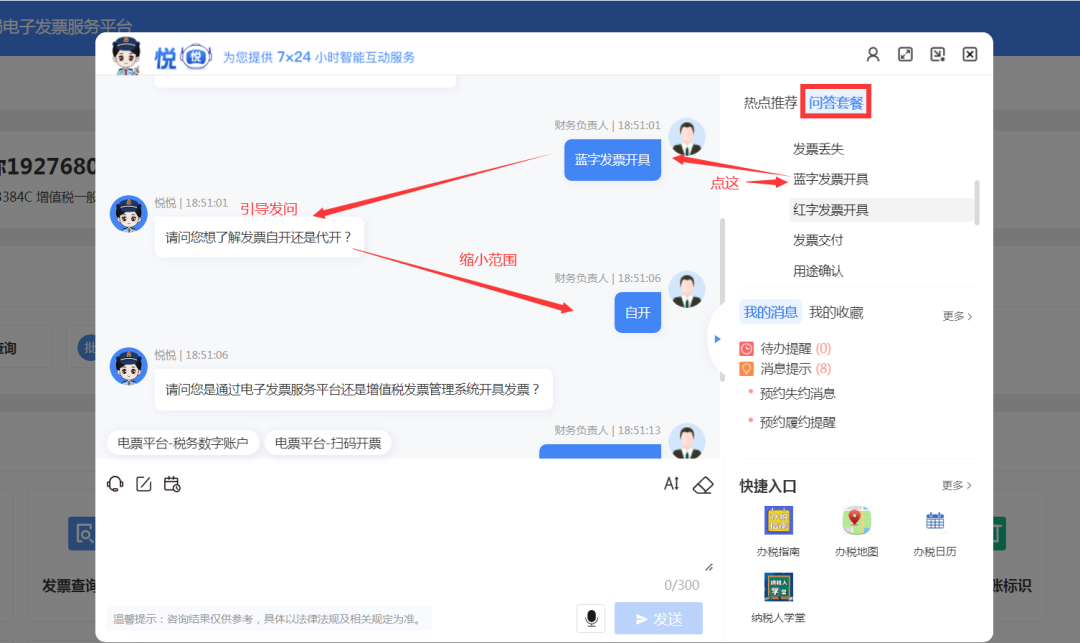Click message about 电子发票服务平台还是增值税发票管理系统
Screen dimensions: 1080x643
353,390
